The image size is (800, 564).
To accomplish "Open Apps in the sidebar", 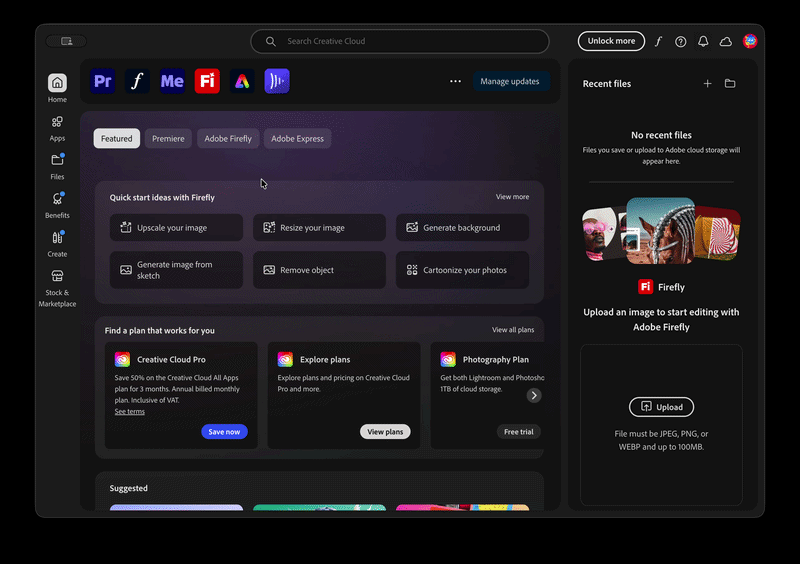I will [57, 128].
